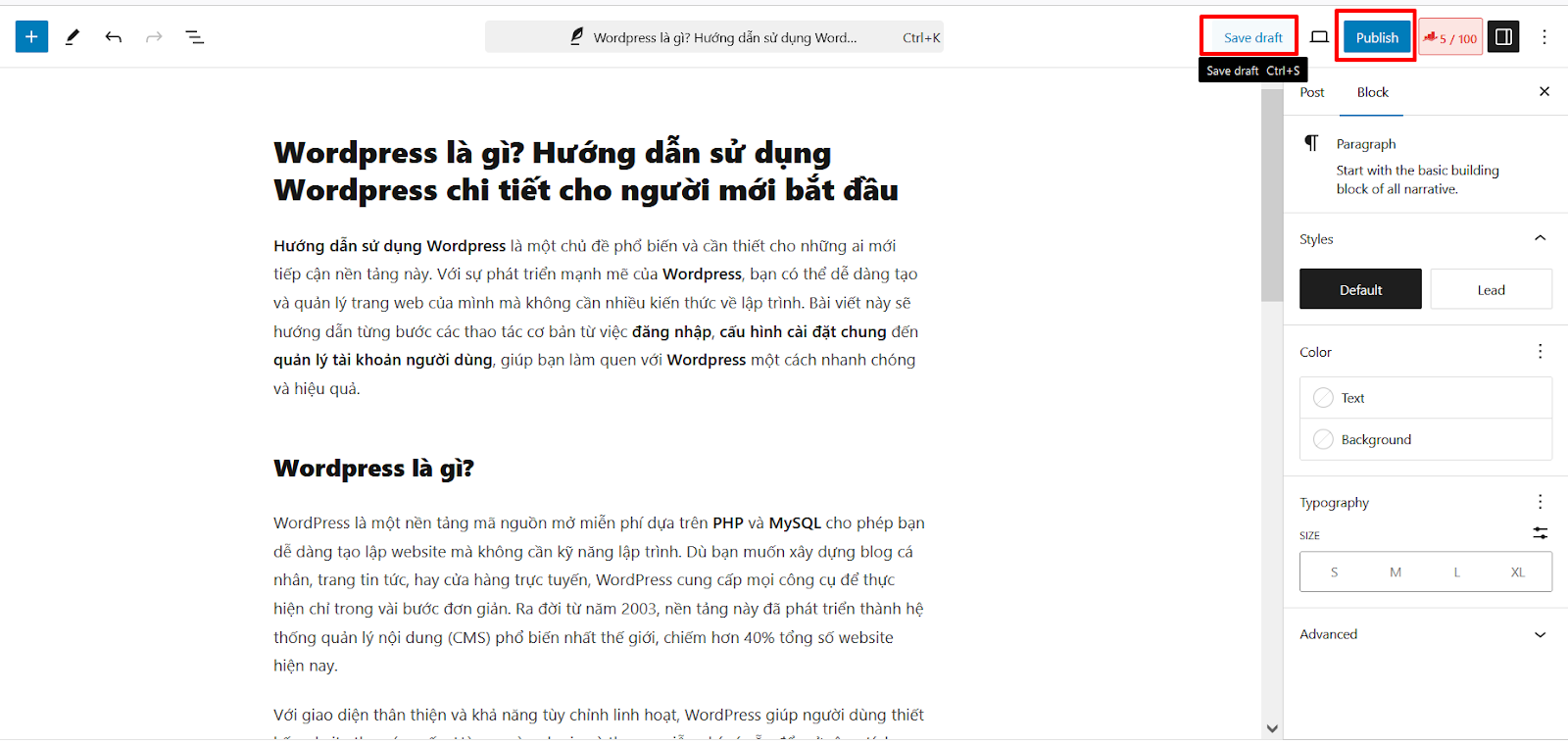Image resolution: width=1568 pixels, height=745 pixels.
Task: Click the Redo arrow
Action: pyautogui.click(x=154, y=37)
